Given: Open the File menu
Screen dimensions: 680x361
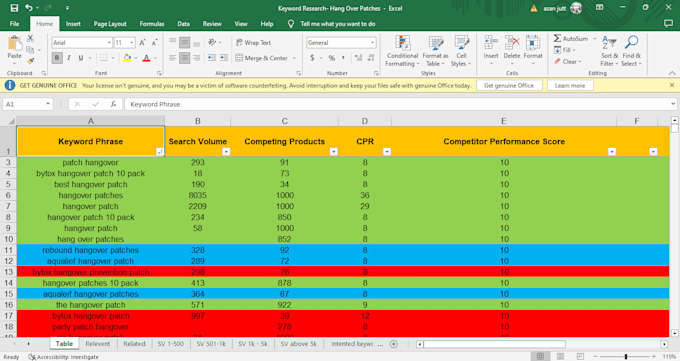Looking at the screenshot, I should tap(14, 24).
